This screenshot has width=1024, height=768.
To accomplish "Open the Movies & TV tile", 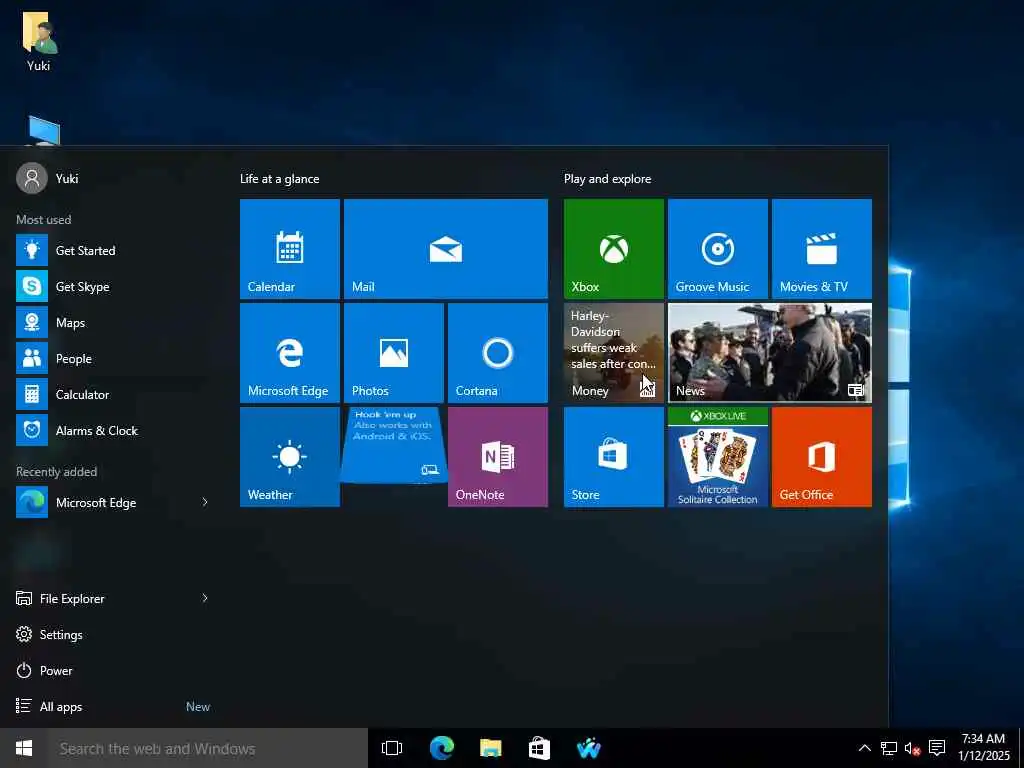I will click(x=822, y=249).
